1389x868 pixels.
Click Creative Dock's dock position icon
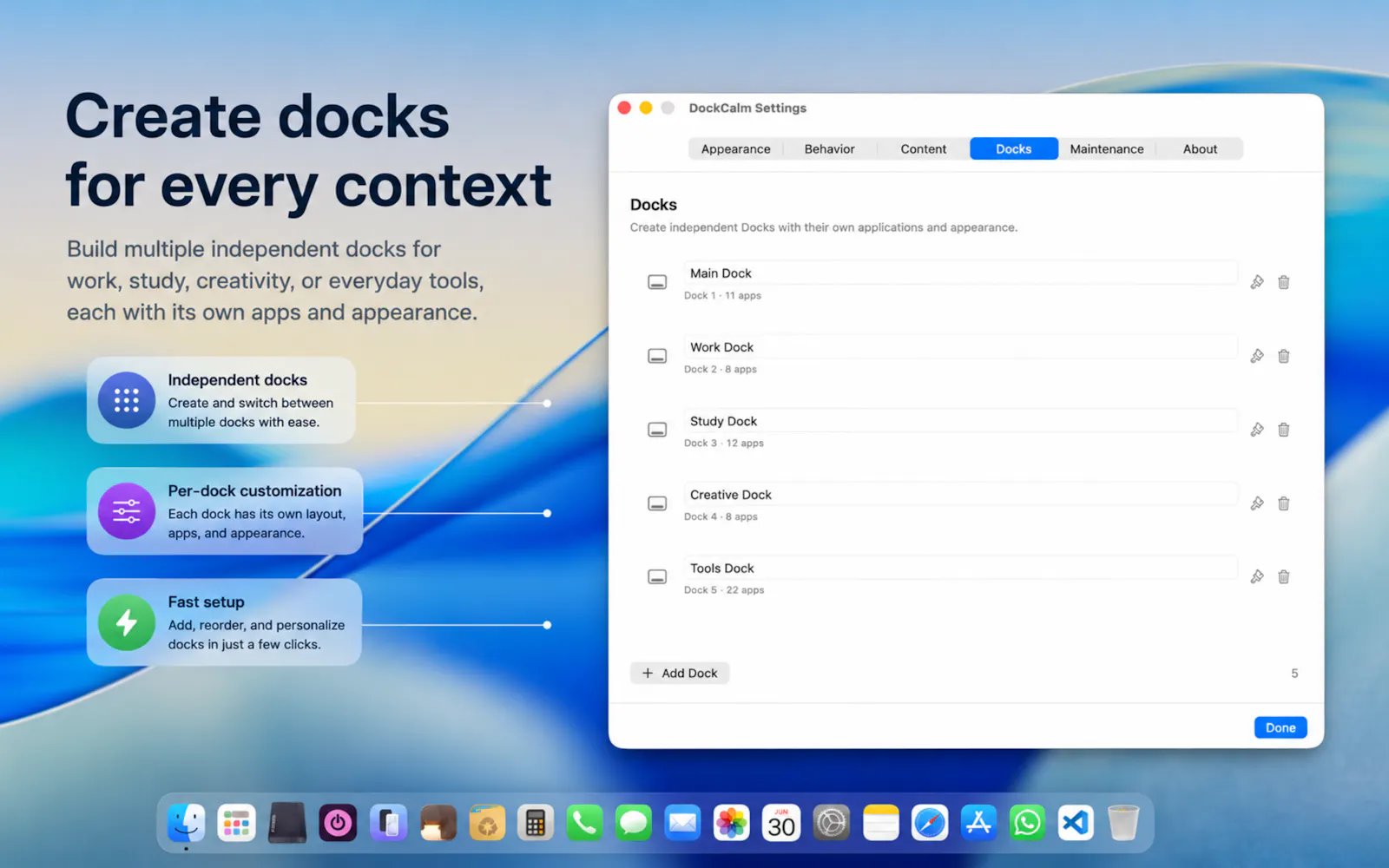[x=657, y=503]
